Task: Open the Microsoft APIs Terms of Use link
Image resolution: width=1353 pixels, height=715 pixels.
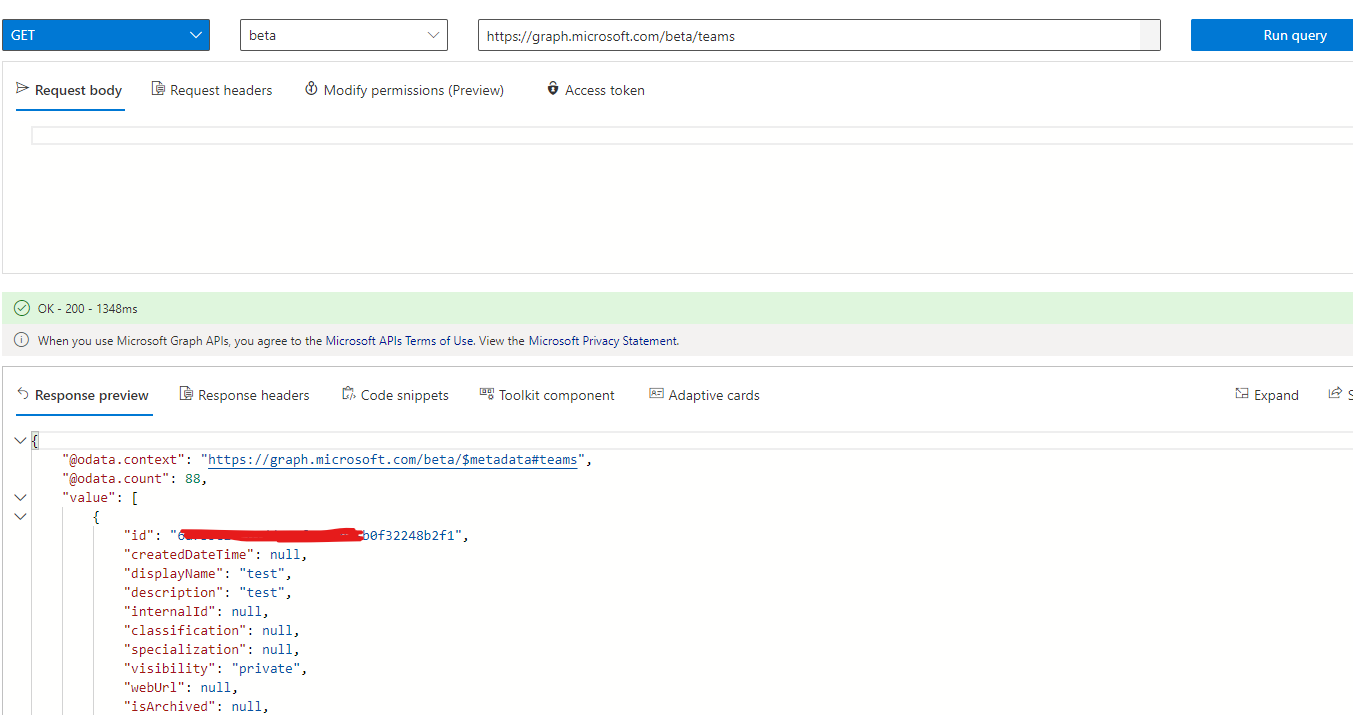Action: point(400,341)
